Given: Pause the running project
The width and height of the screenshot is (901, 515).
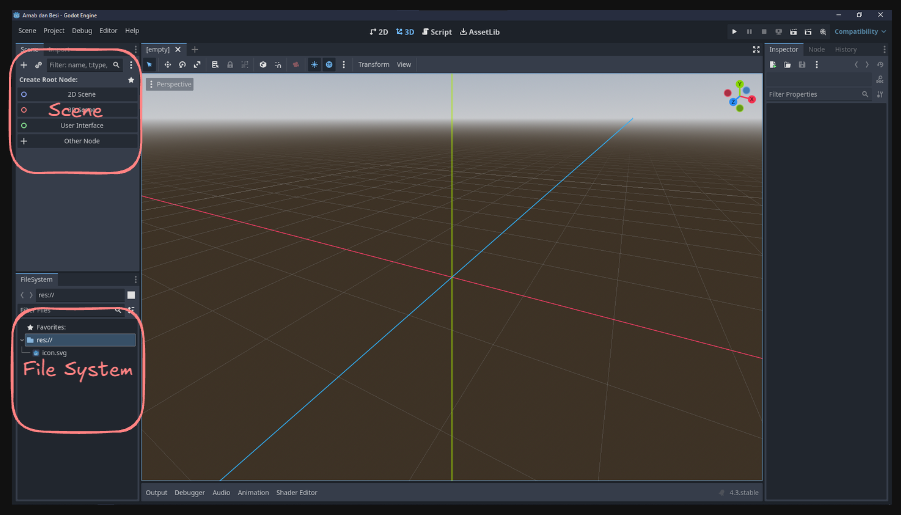Looking at the screenshot, I should pyautogui.click(x=749, y=32).
